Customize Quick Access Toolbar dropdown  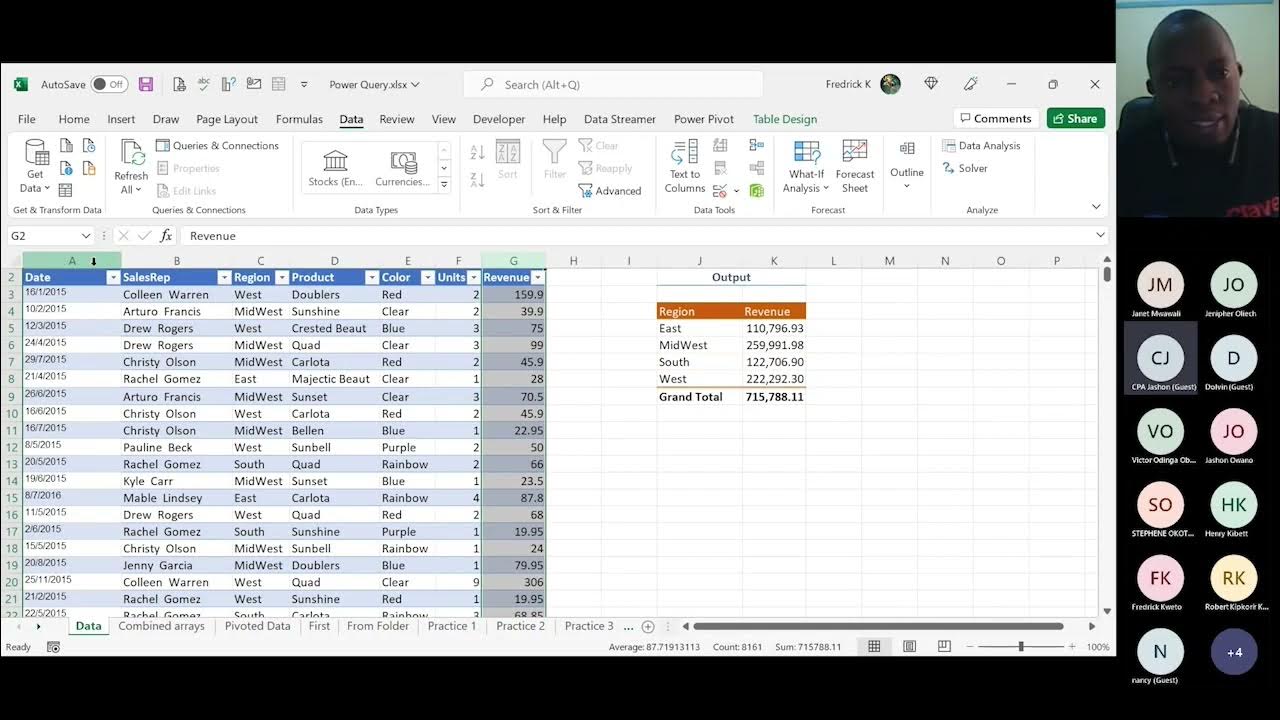click(x=304, y=85)
